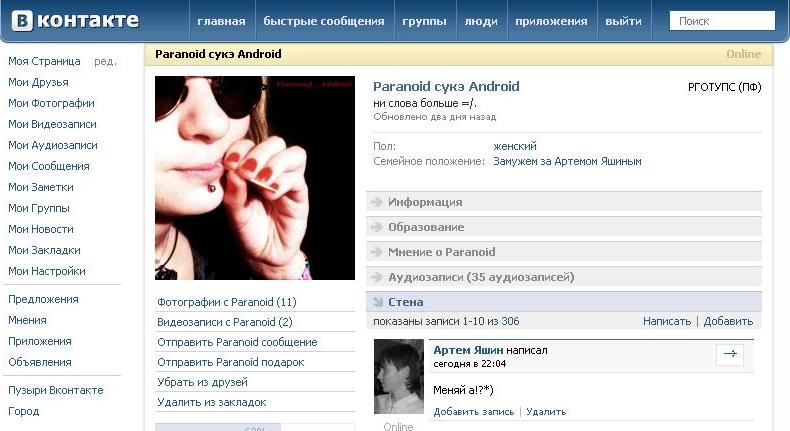Focus the Поиск search field
The image size is (790, 431).
pyautogui.click(x=722, y=21)
